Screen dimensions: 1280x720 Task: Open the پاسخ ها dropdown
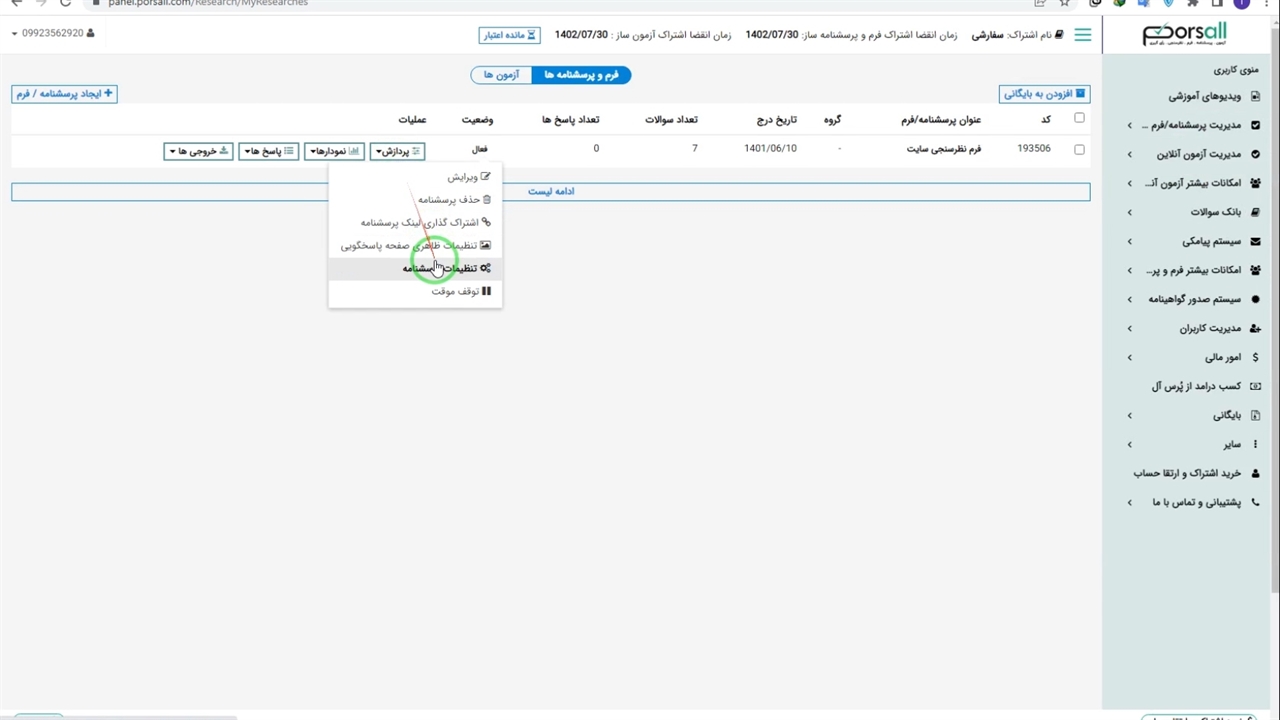coord(268,151)
